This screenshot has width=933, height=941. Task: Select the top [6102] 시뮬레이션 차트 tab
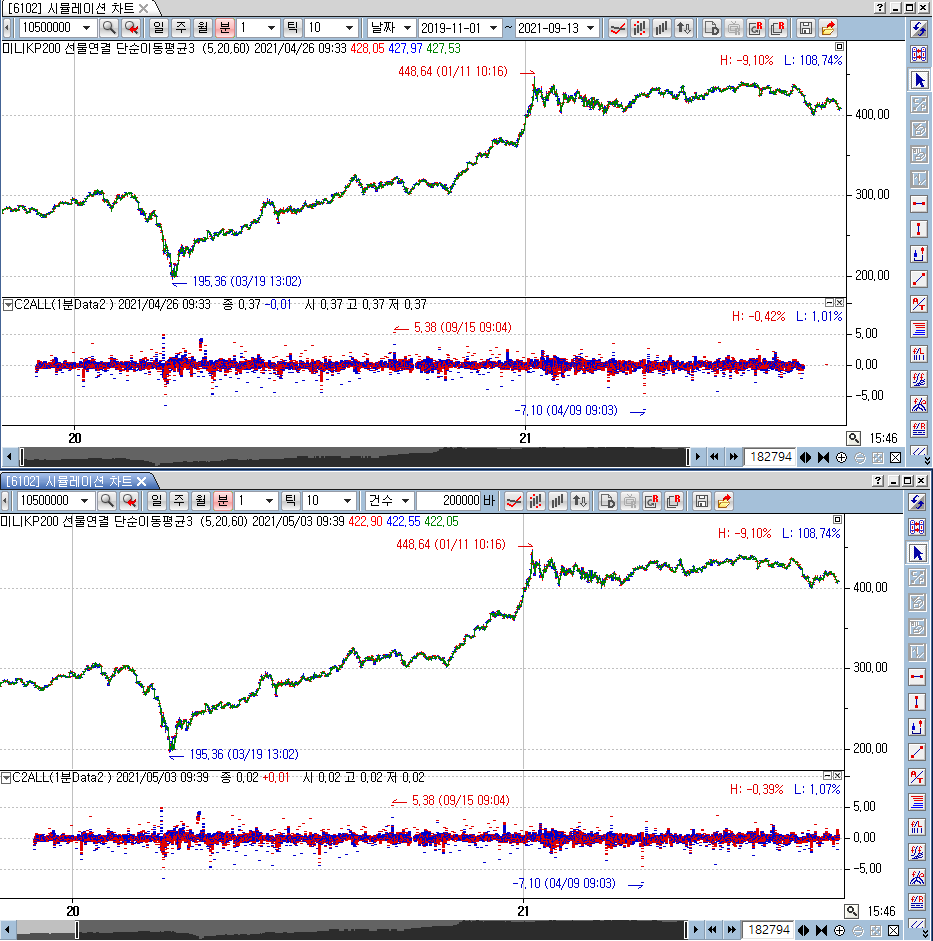coord(68,8)
